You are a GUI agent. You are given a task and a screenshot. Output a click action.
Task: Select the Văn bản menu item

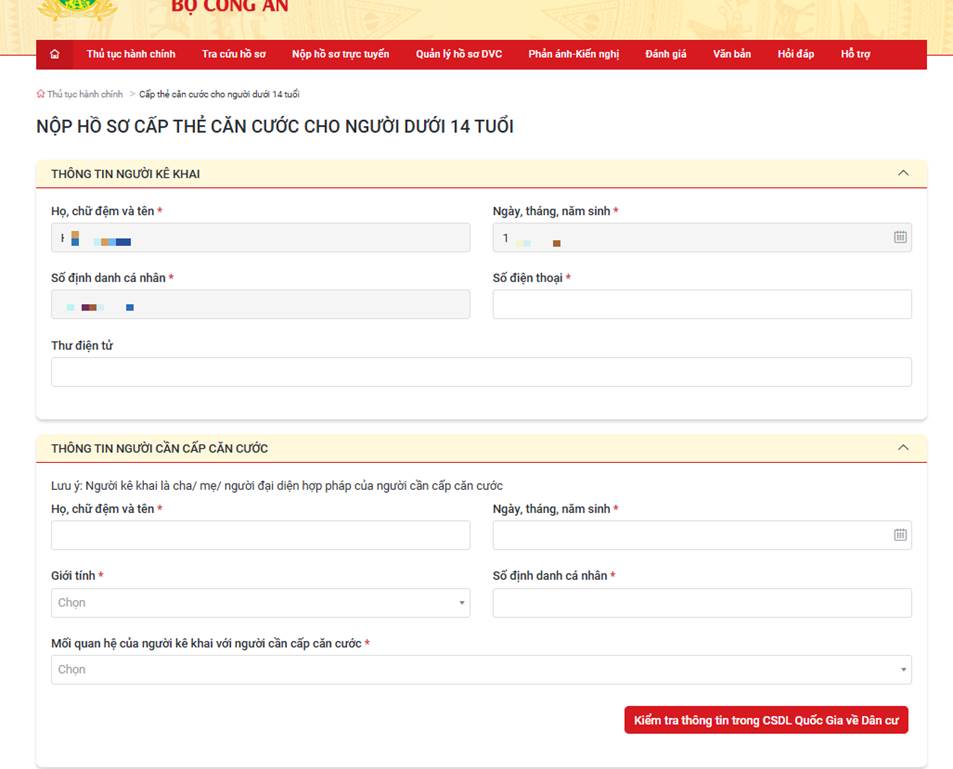point(732,54)
